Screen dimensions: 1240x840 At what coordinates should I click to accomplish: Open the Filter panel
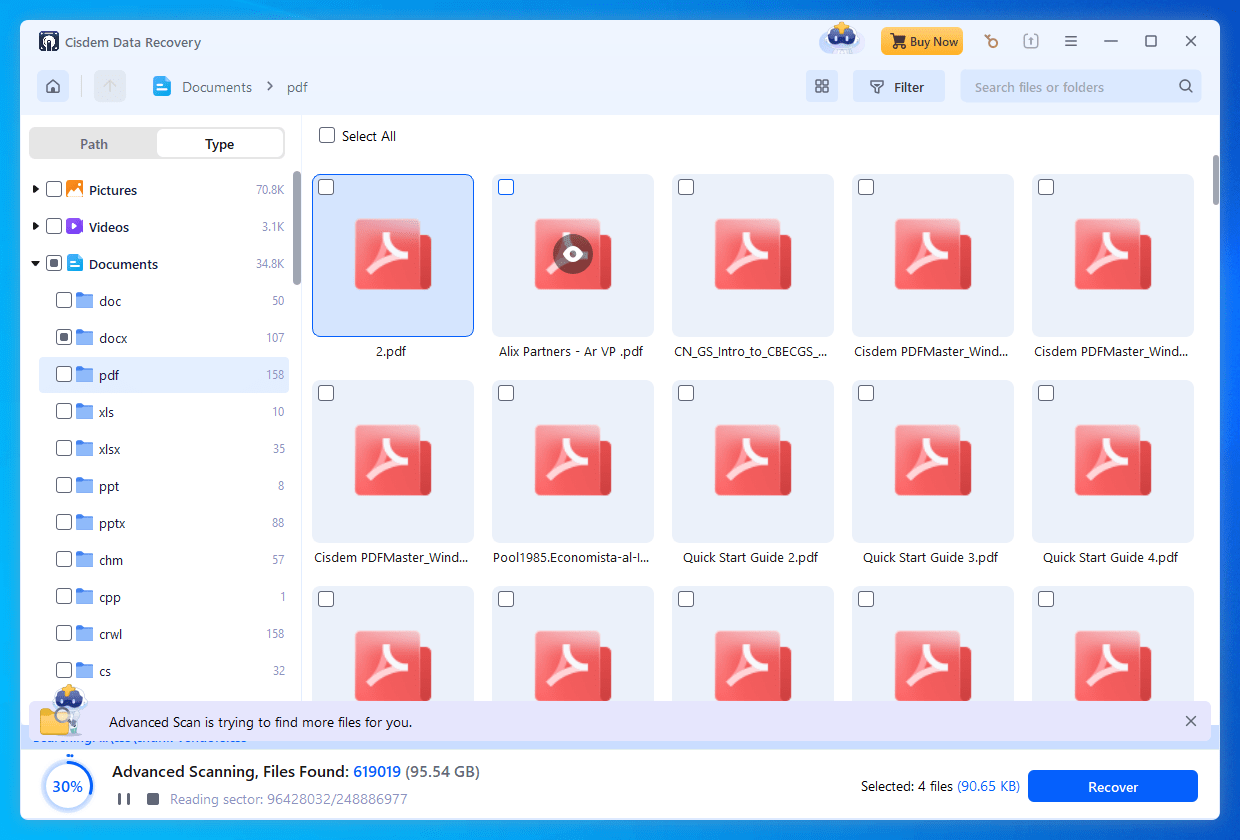pyautogui.click(x=898, y=86)
